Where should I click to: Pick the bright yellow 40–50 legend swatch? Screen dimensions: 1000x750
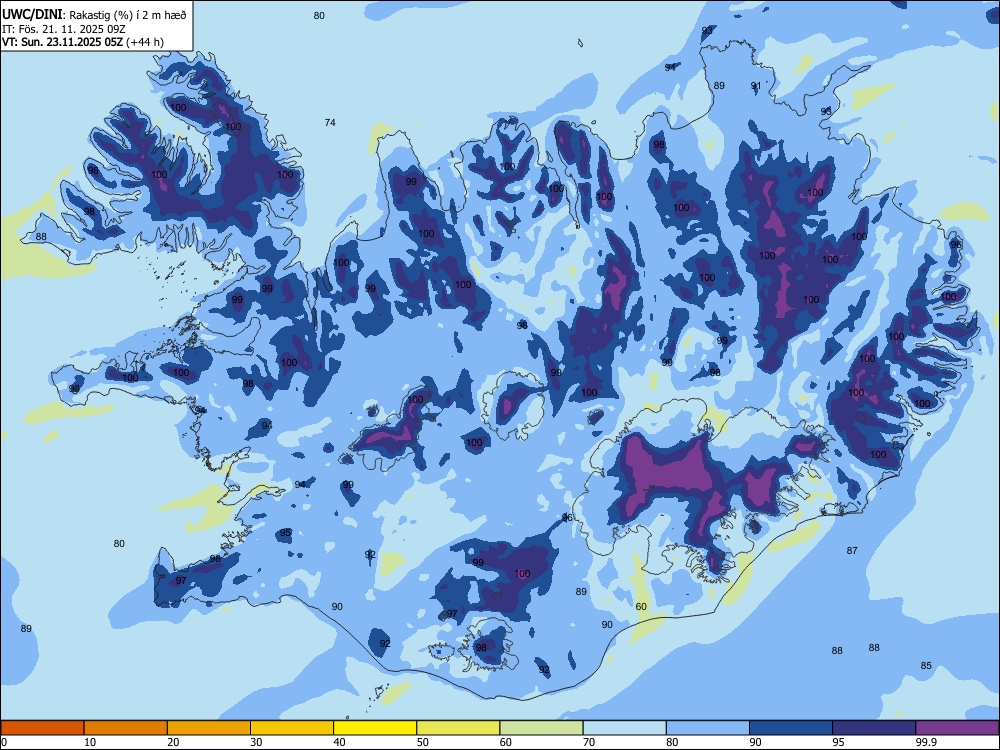tap(375, 728)
